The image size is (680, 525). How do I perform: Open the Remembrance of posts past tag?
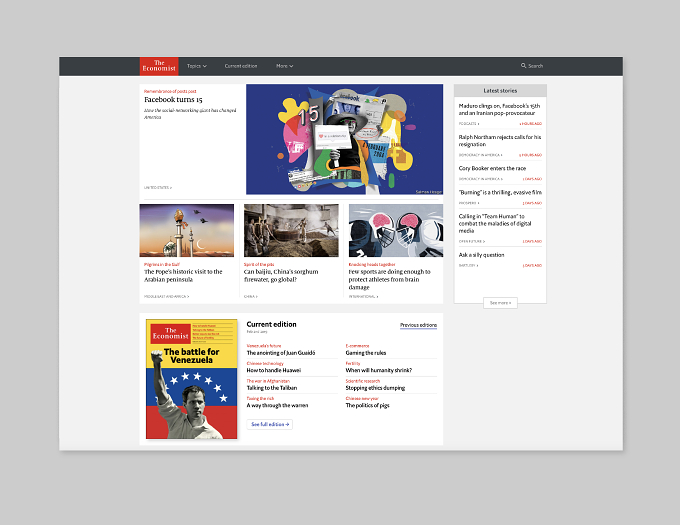click(170, 91)
